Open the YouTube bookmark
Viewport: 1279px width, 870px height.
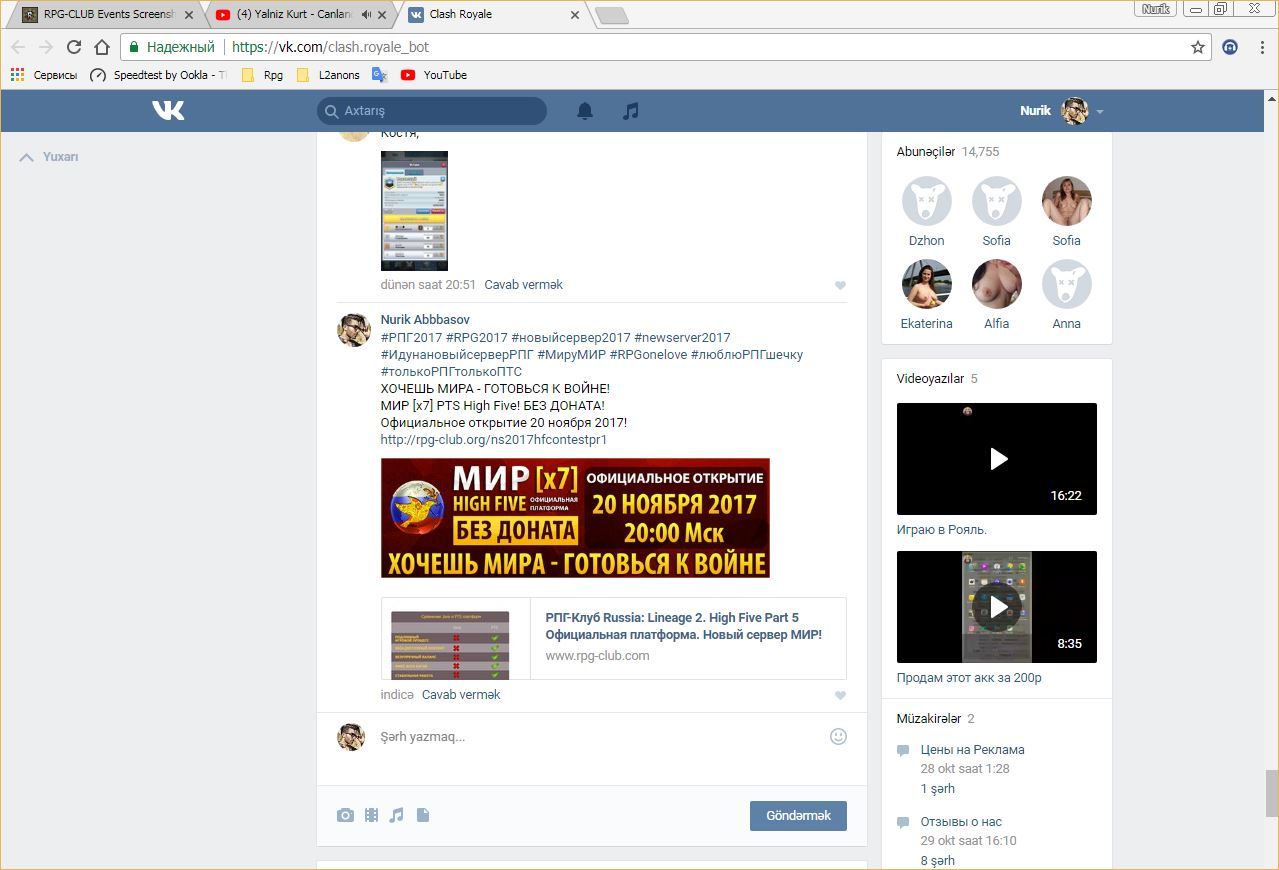pyautogui.click(x=434, y=75)
